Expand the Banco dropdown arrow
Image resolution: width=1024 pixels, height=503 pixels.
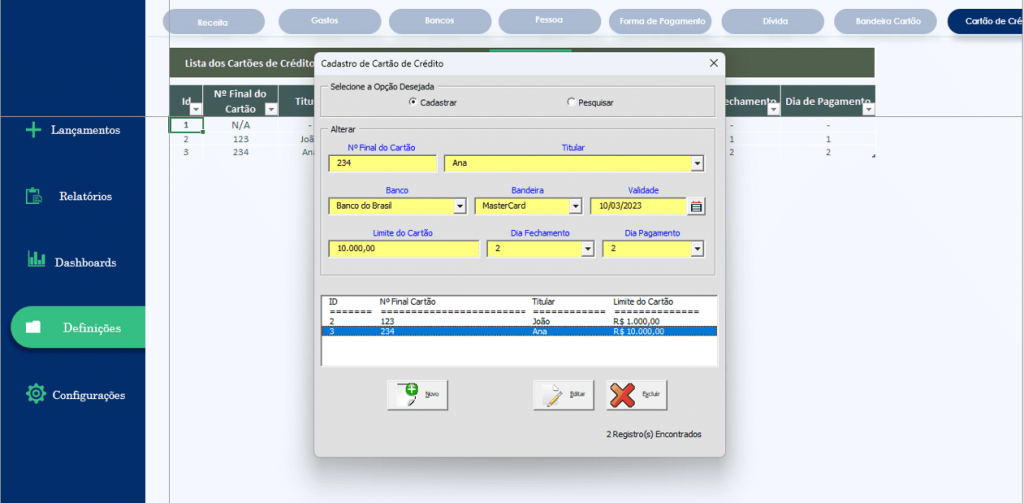(460, 206)
